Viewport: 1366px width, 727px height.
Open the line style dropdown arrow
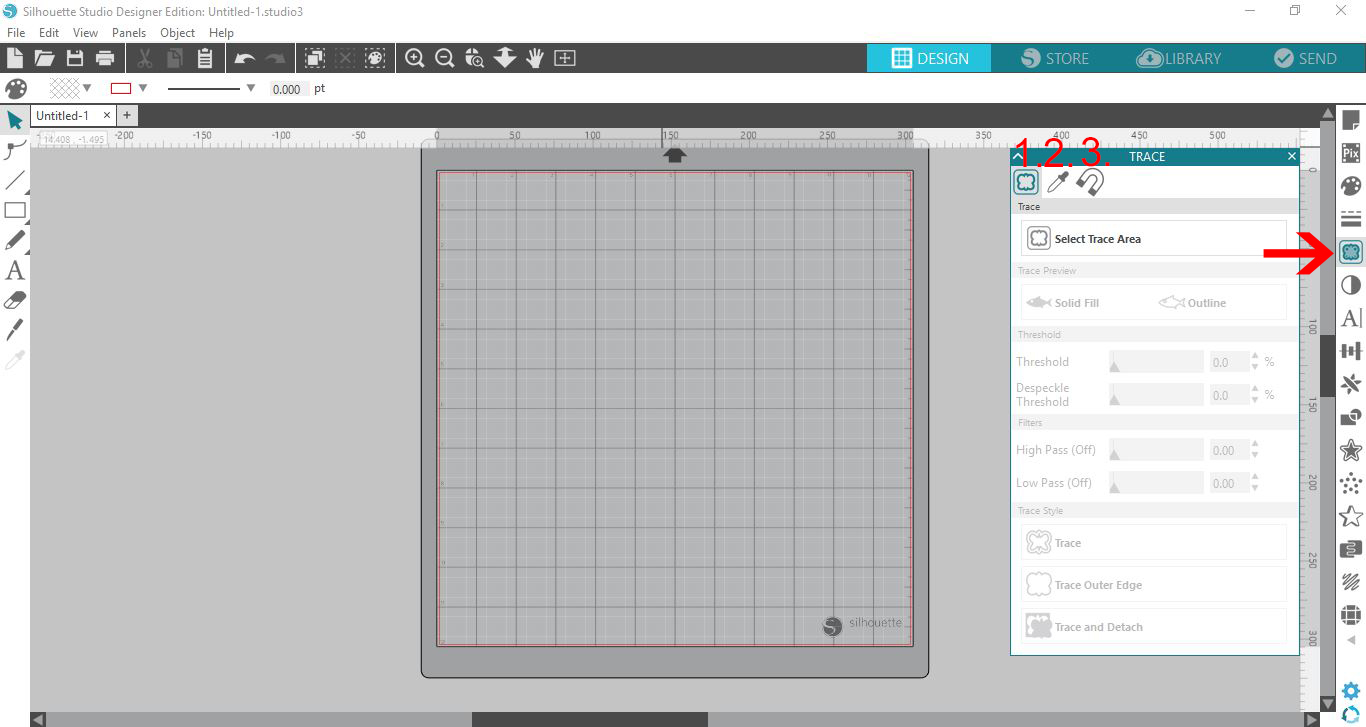[x=251, y=88]
